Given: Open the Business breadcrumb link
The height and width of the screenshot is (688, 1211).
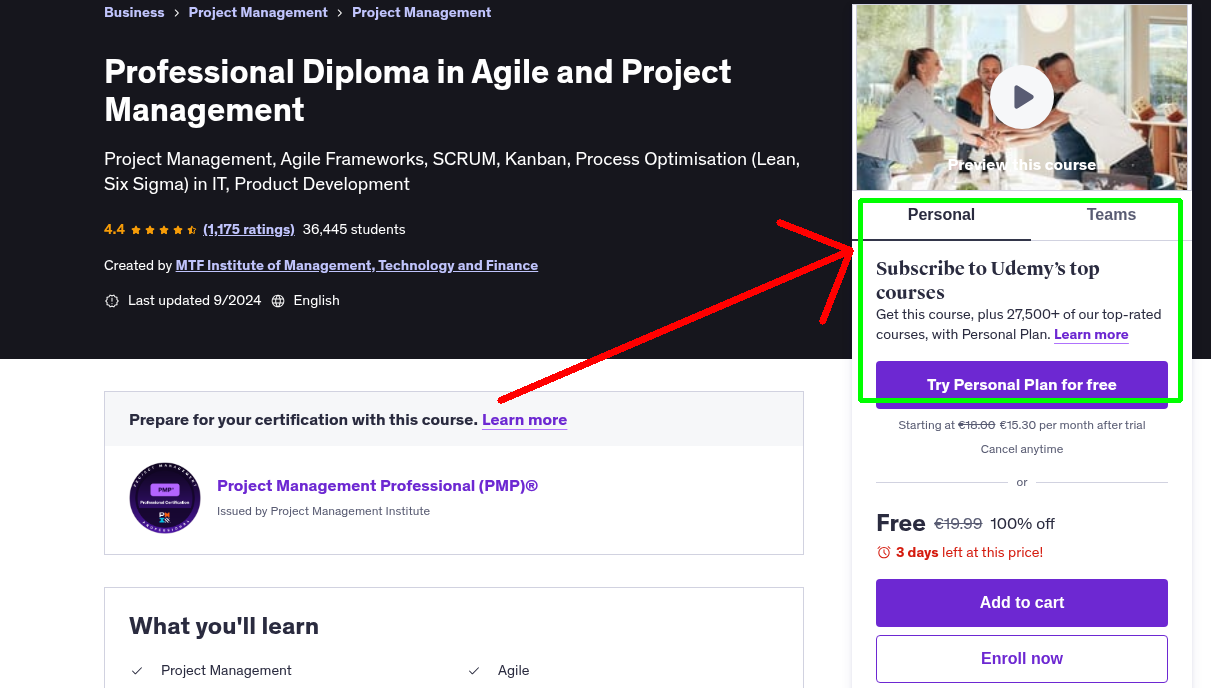Looking at the screenshot, I should (x=134, y=12).
